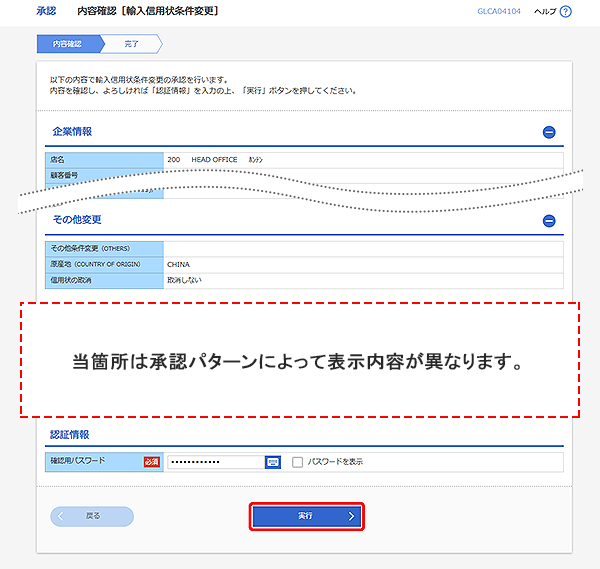Open the help question mark icon
The width and height of the screenshot is (600, 569).
coord(565,12)
